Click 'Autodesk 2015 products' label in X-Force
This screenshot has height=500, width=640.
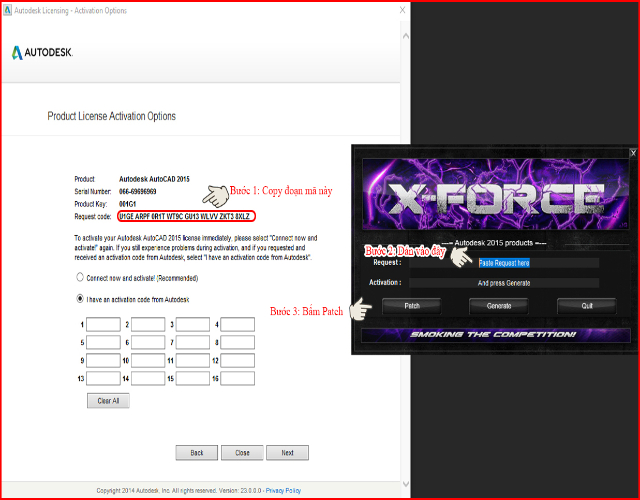pyautogui.click(x=494, y=243)
